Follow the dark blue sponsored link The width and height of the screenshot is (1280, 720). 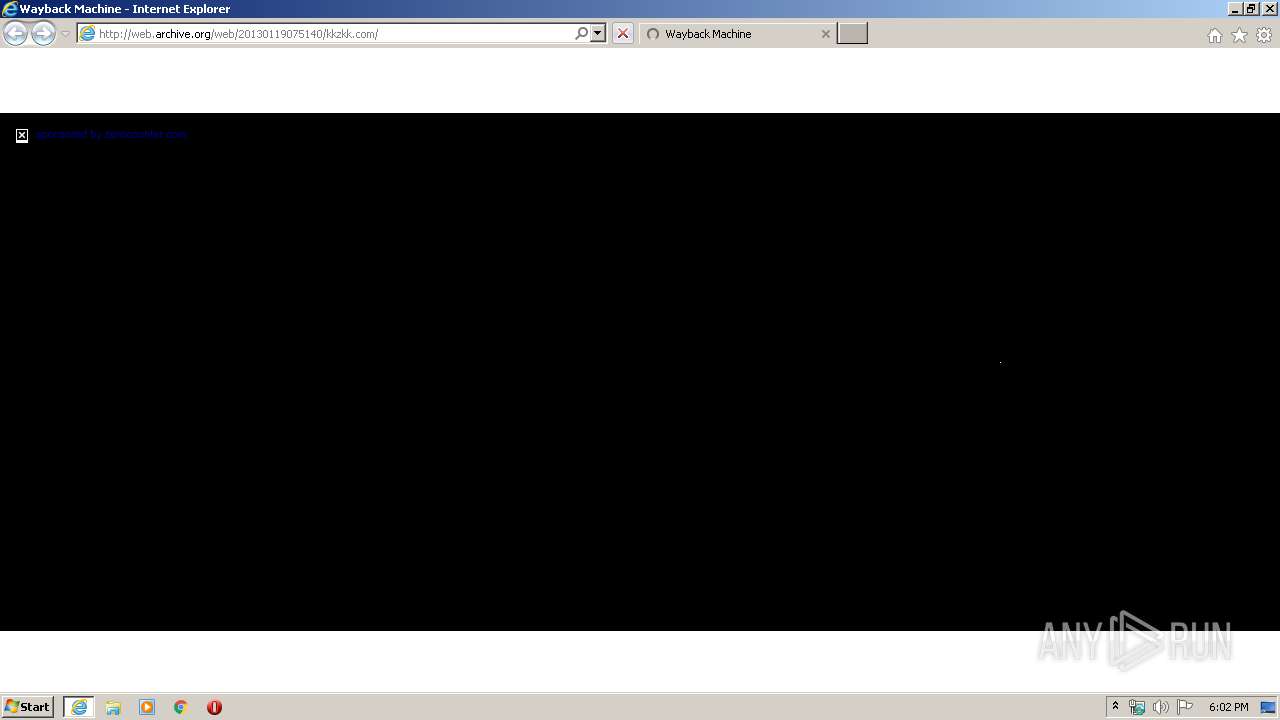[111, 134]
